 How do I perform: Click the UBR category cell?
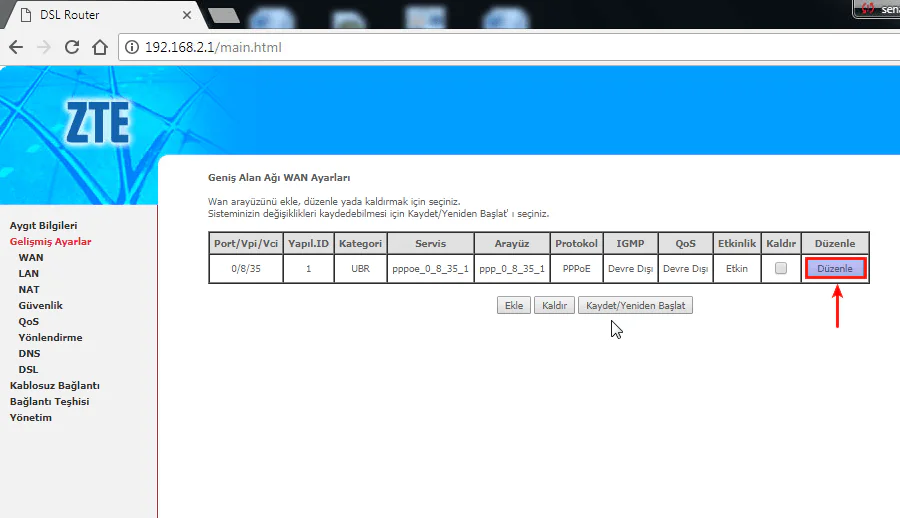click(x=360, y=269)
